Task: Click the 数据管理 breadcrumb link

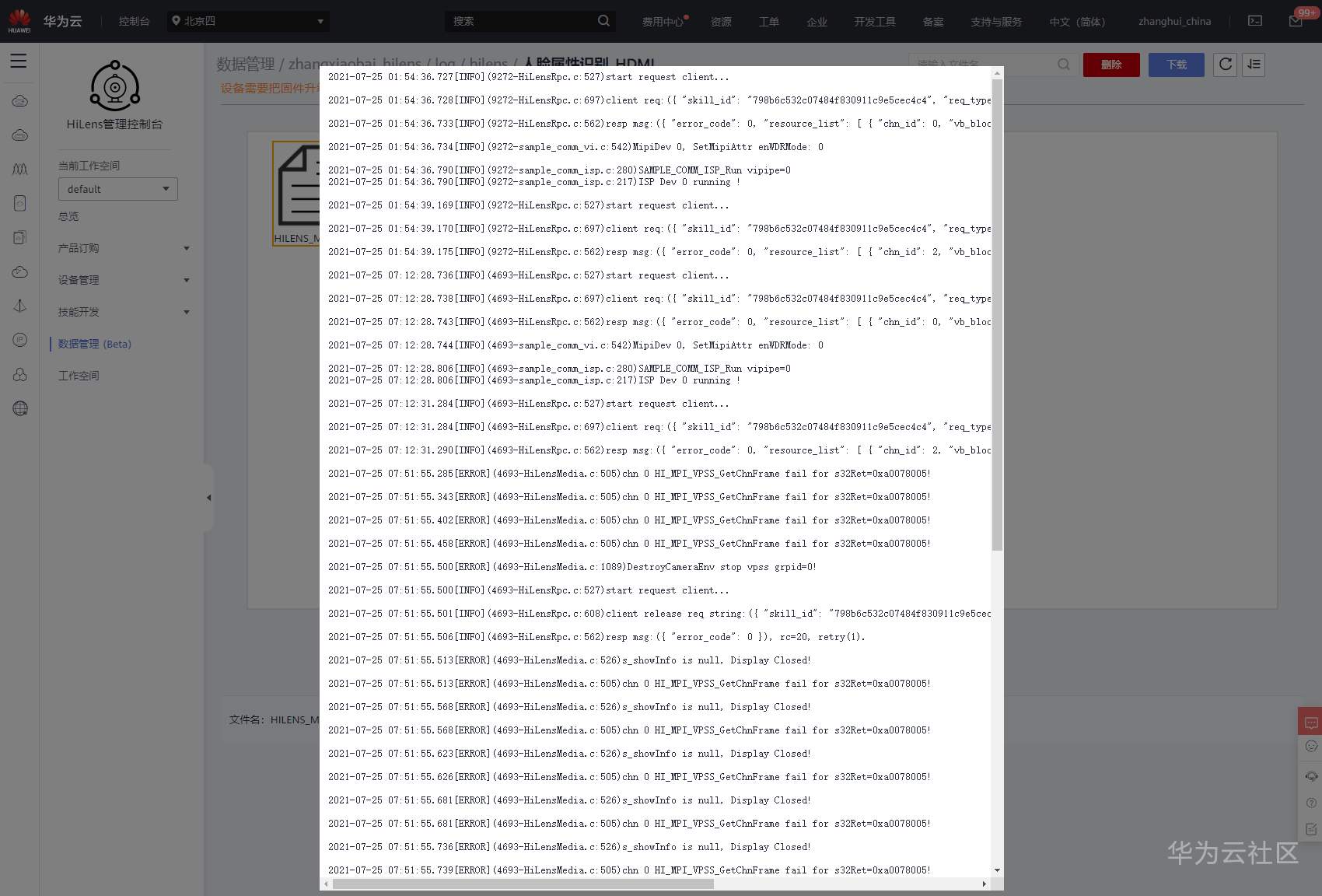Action: 246,64
